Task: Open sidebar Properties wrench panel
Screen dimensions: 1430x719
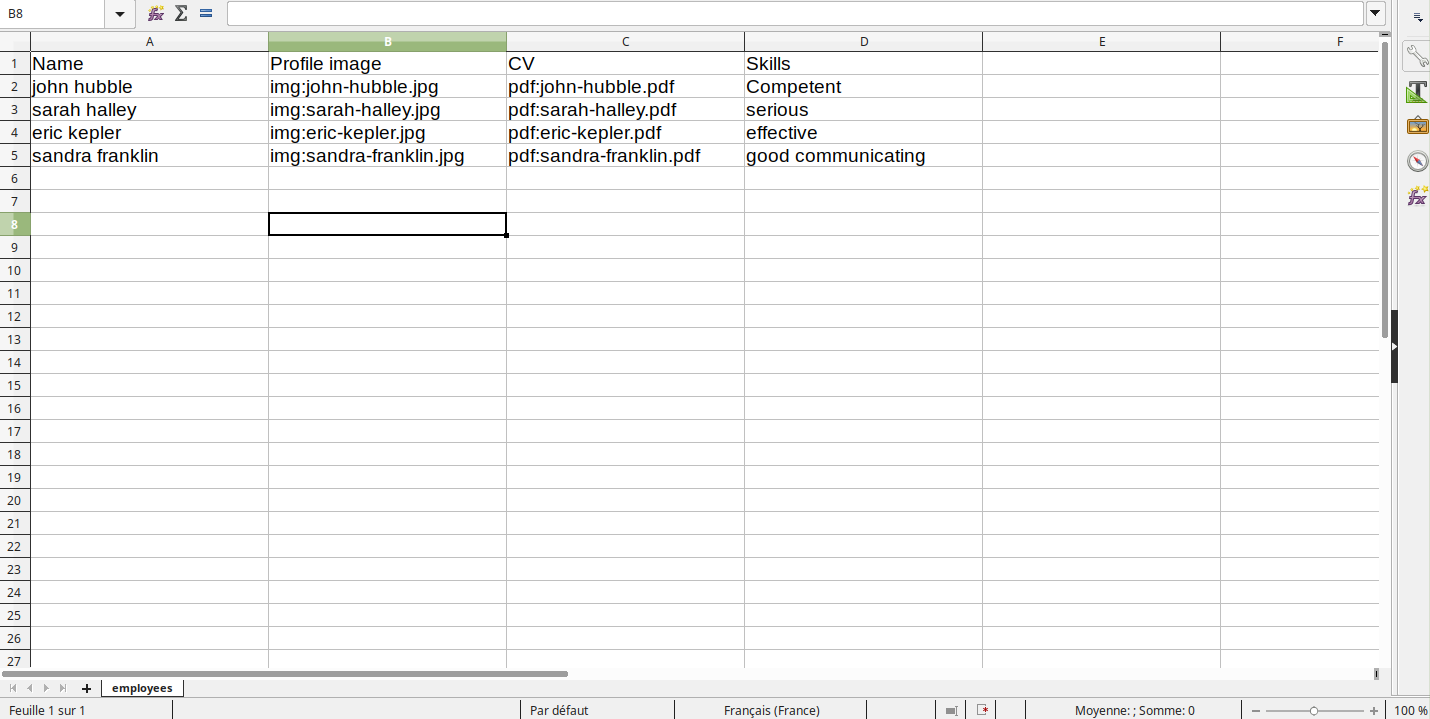Action: point(1417,56)
